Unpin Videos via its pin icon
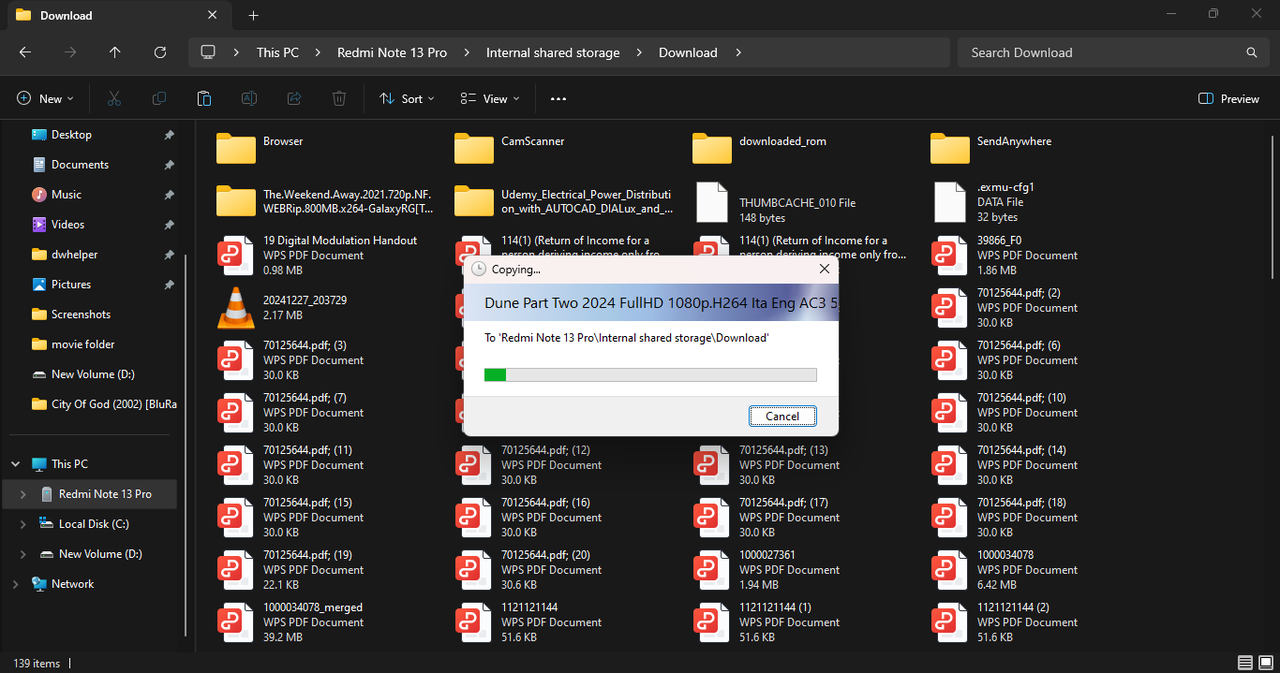This screenshot has width=1280, height=673. coord(169,225)
